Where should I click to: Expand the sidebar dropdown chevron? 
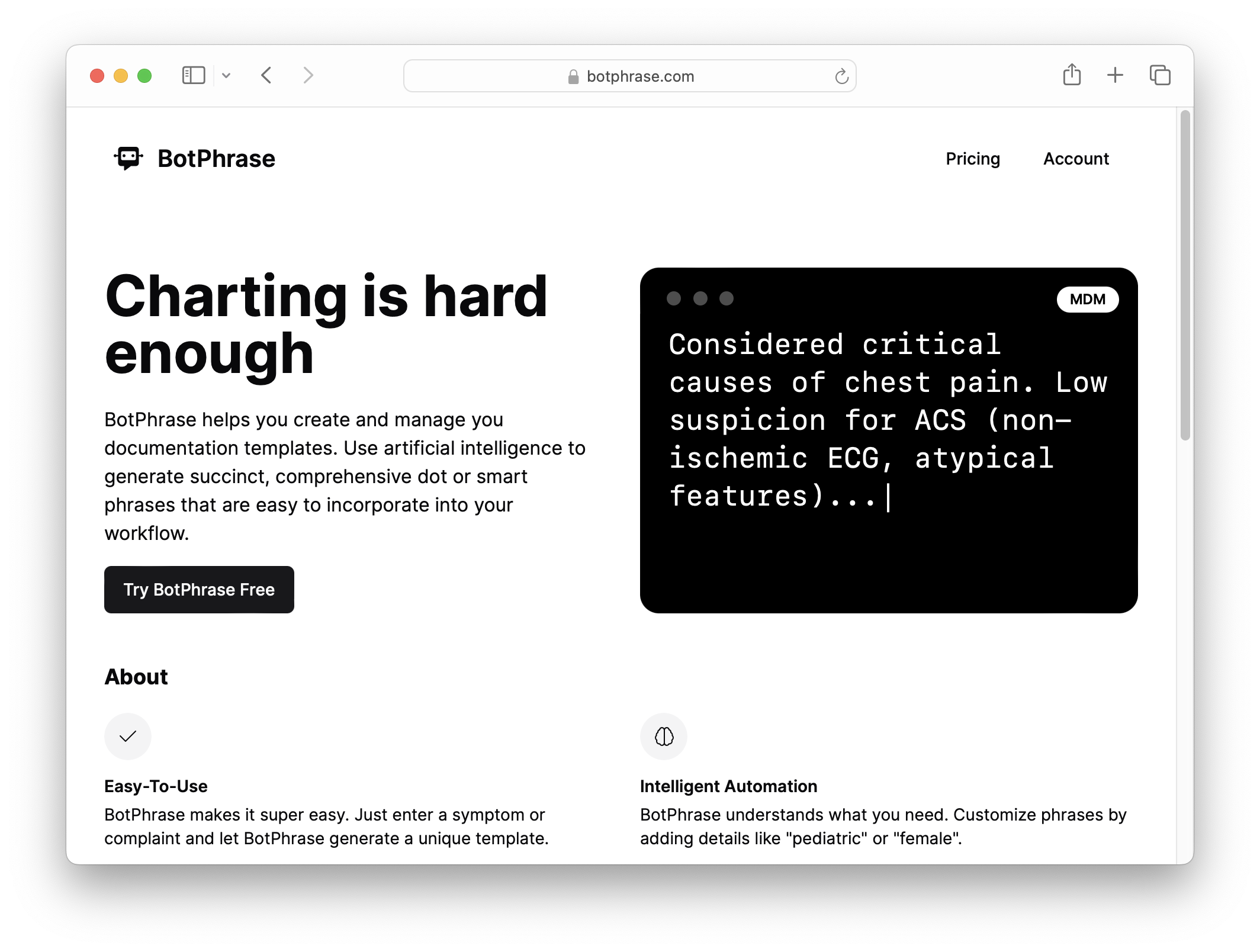(226, 76)
